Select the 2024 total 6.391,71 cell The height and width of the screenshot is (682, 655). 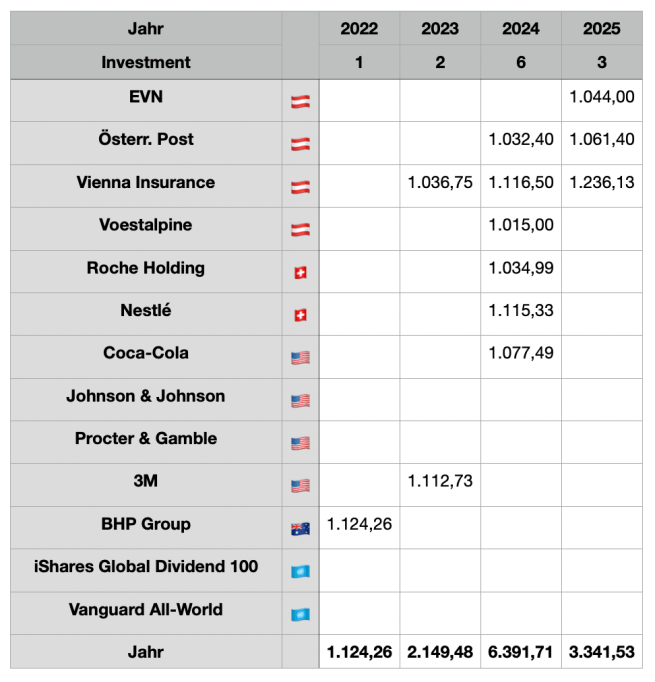pyautogui.click(x=521, y=653)
